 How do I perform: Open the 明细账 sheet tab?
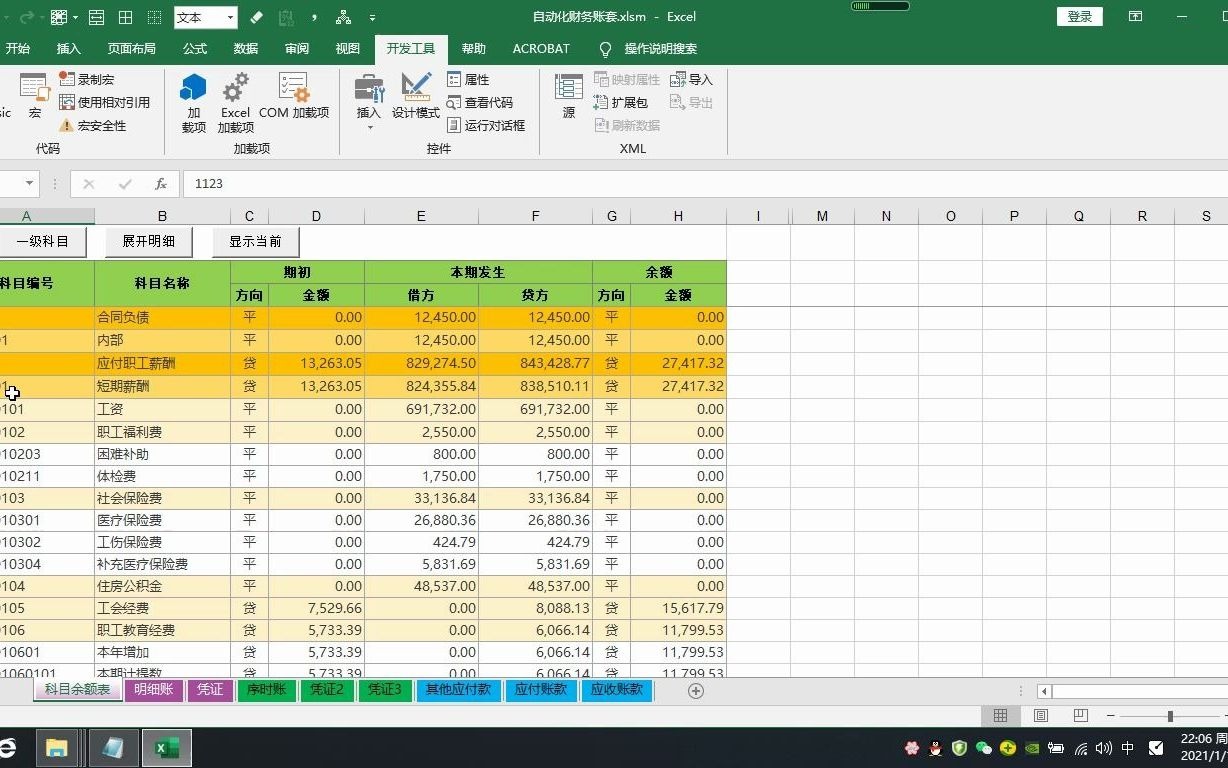coord(152,690)
